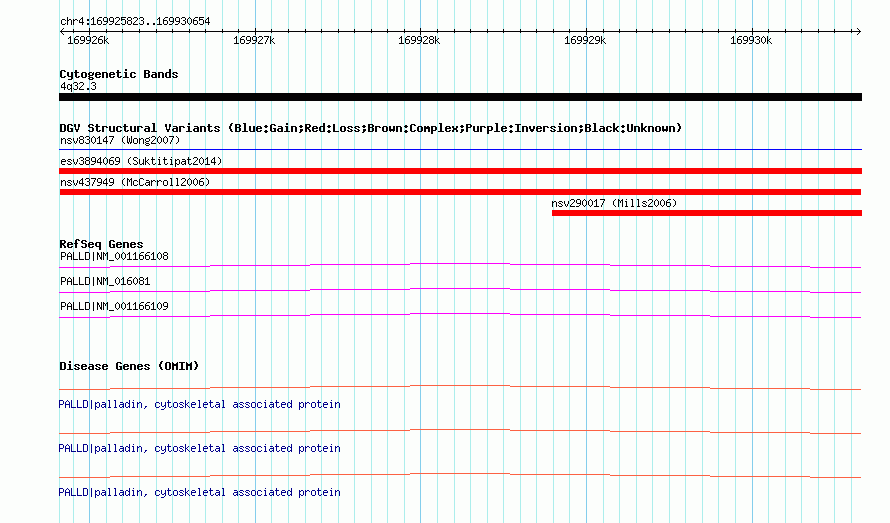Open the nsv437949 (McCarroll2006) variant label
Viewport: 890px width, 523px height.
pos(135,182)
